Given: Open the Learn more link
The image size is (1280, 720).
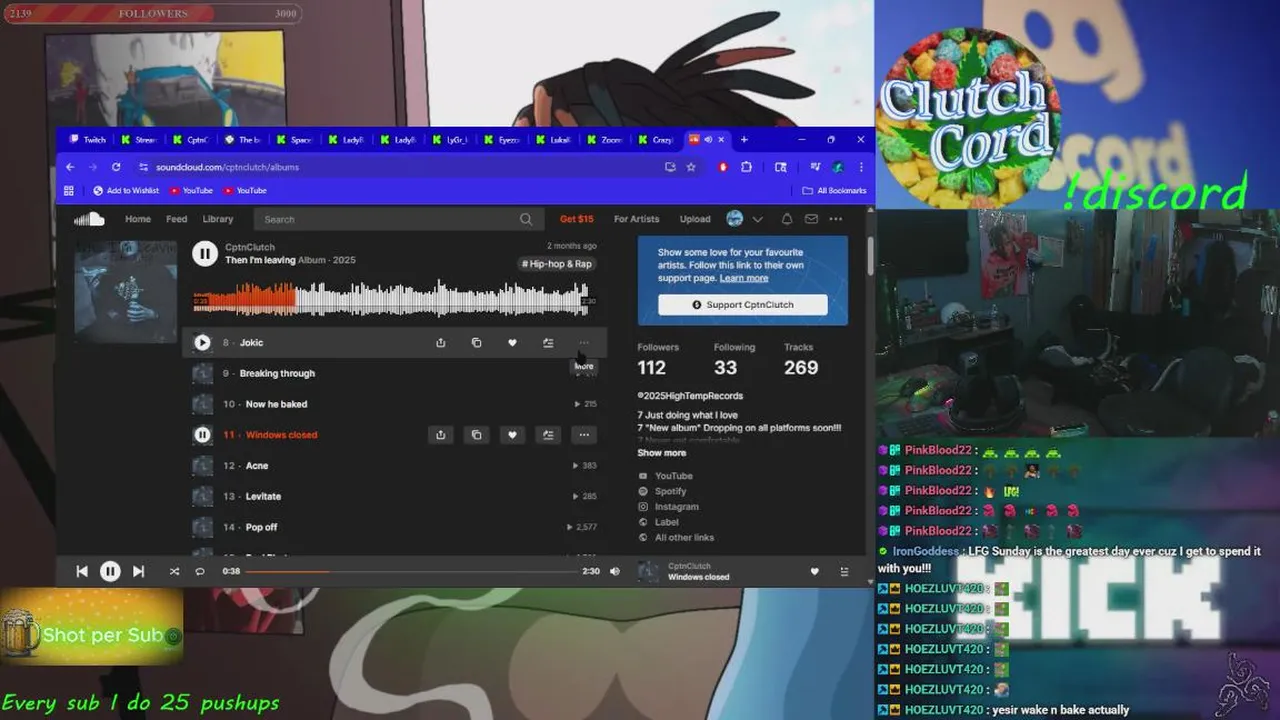Looking at the screenshot, I should [x=744, y=278].
